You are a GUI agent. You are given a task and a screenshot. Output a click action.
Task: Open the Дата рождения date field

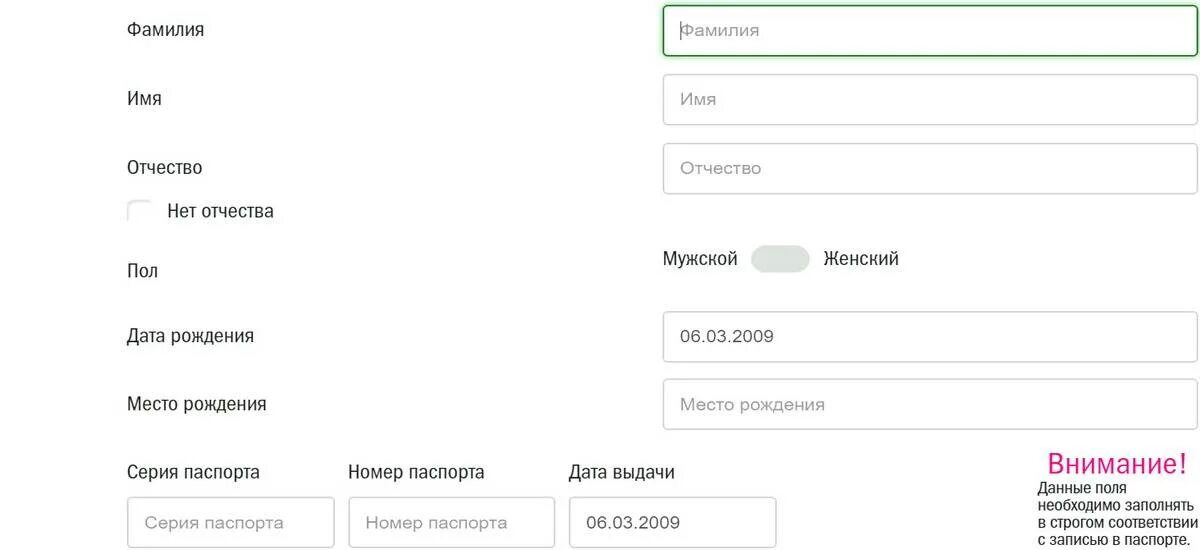click(x=930, y=336)
